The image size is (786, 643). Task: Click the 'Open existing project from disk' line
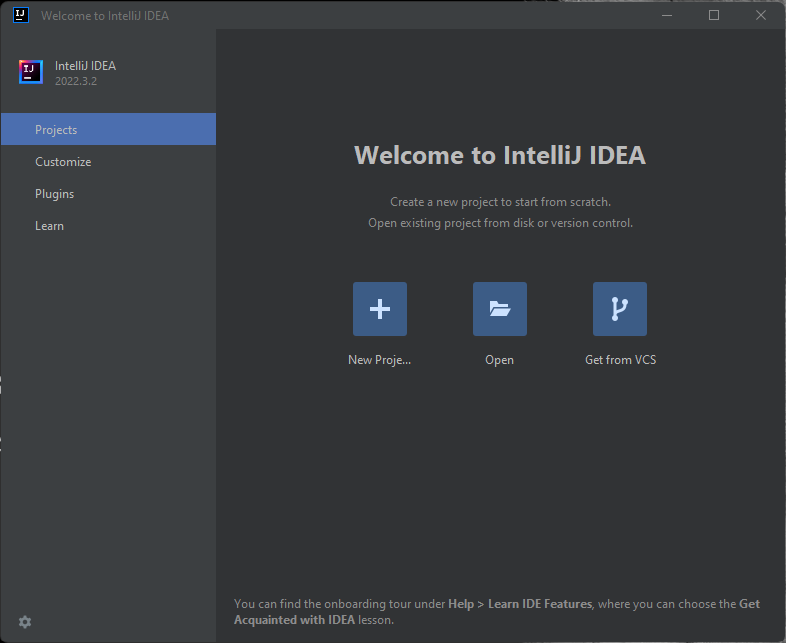(x=500, y=223)
